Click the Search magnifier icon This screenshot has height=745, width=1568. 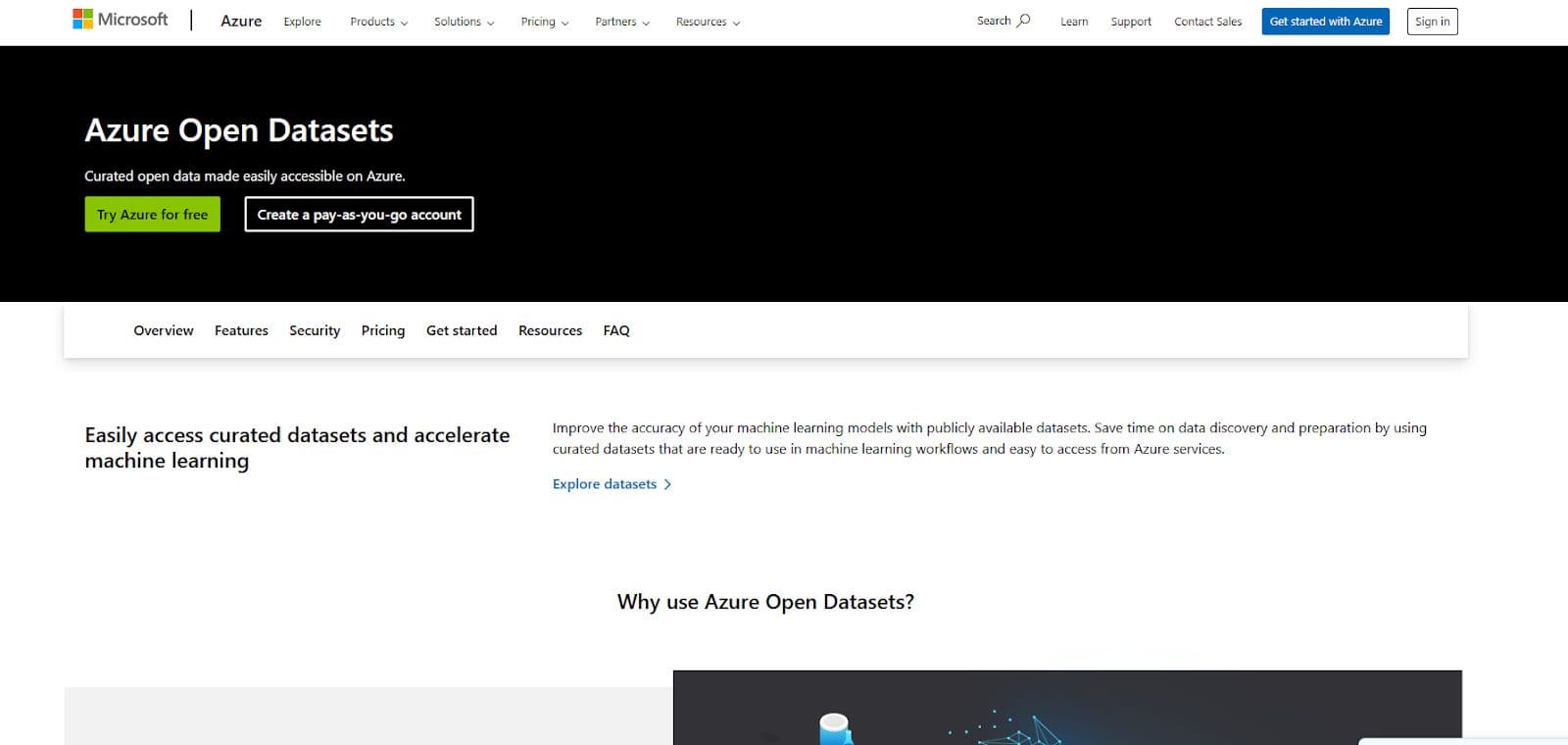click(x=1024, y=21)
